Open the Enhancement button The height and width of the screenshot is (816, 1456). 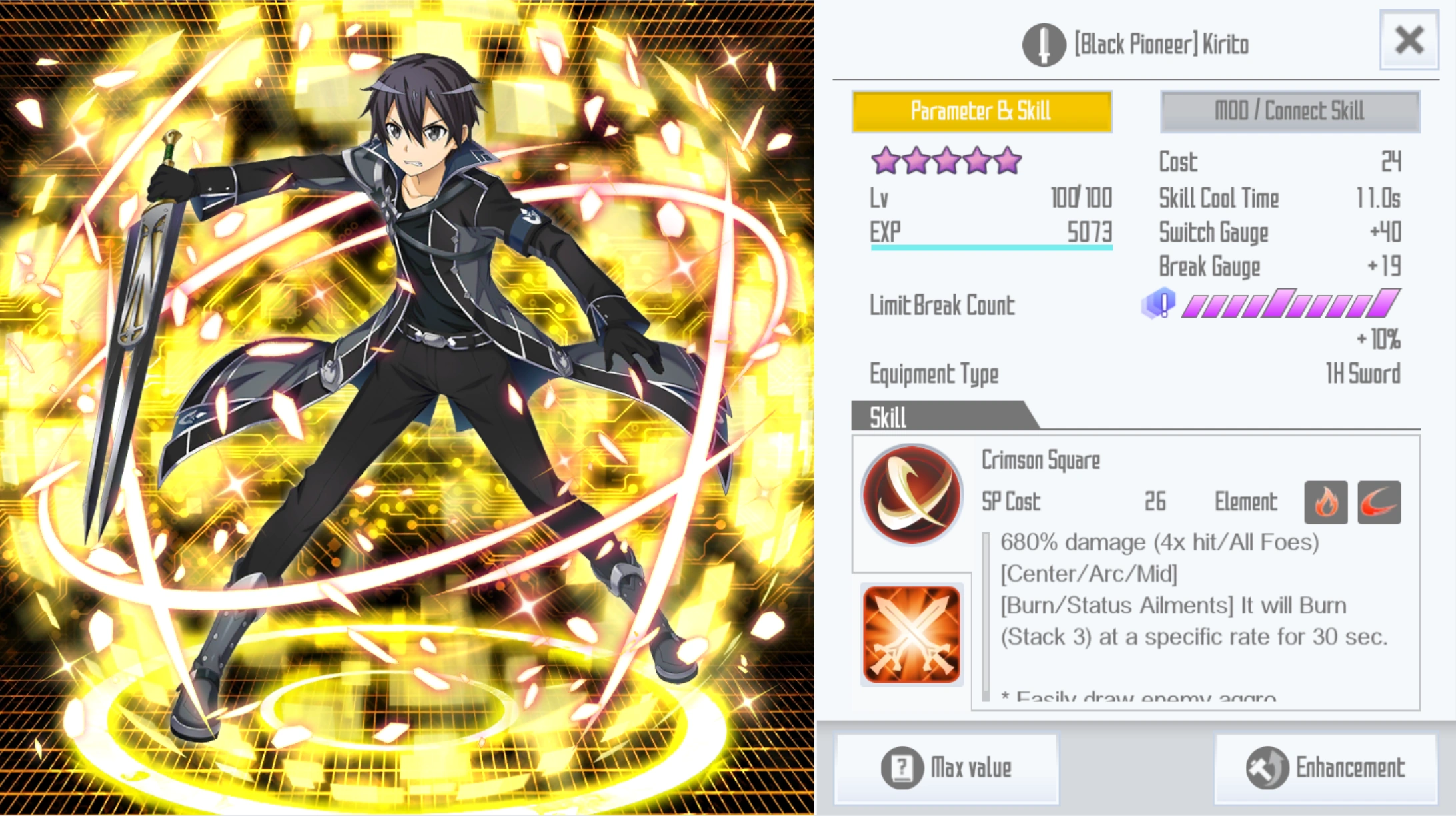[1325, 768]
